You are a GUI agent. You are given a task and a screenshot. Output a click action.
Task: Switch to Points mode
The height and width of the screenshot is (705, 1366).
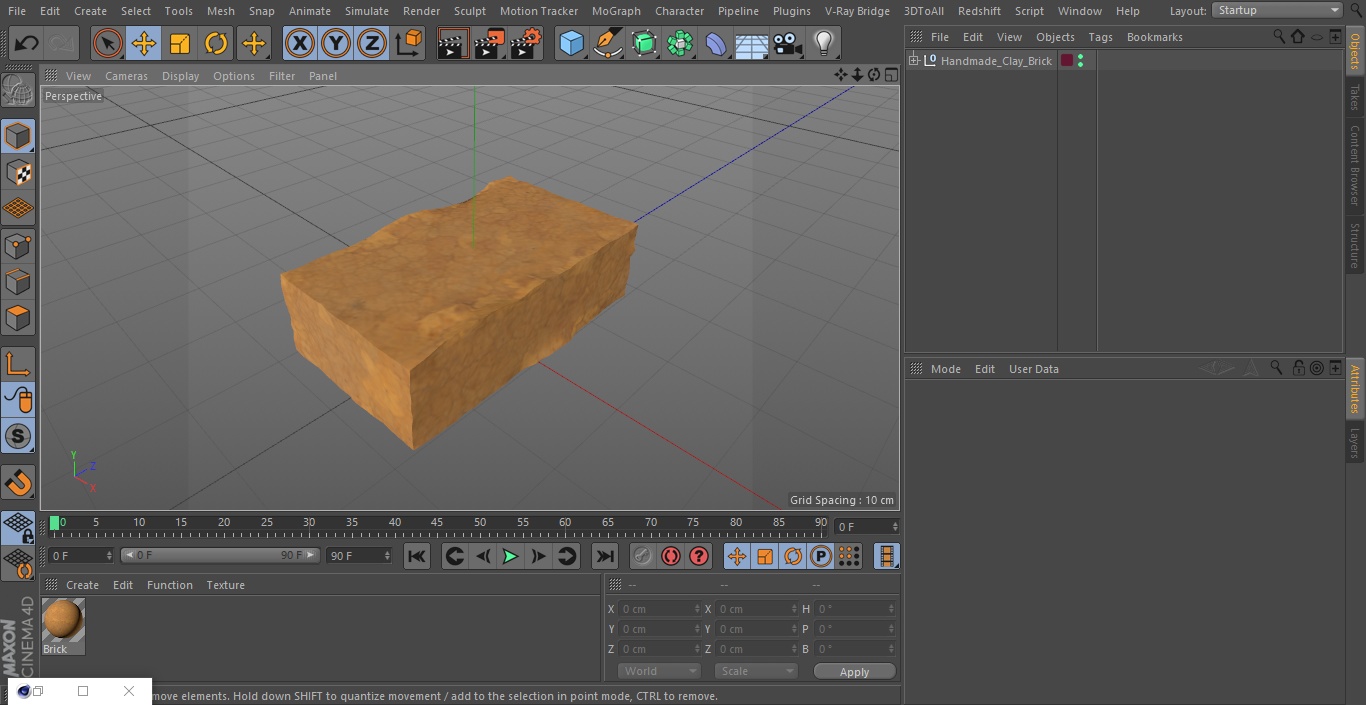point(18,245)
